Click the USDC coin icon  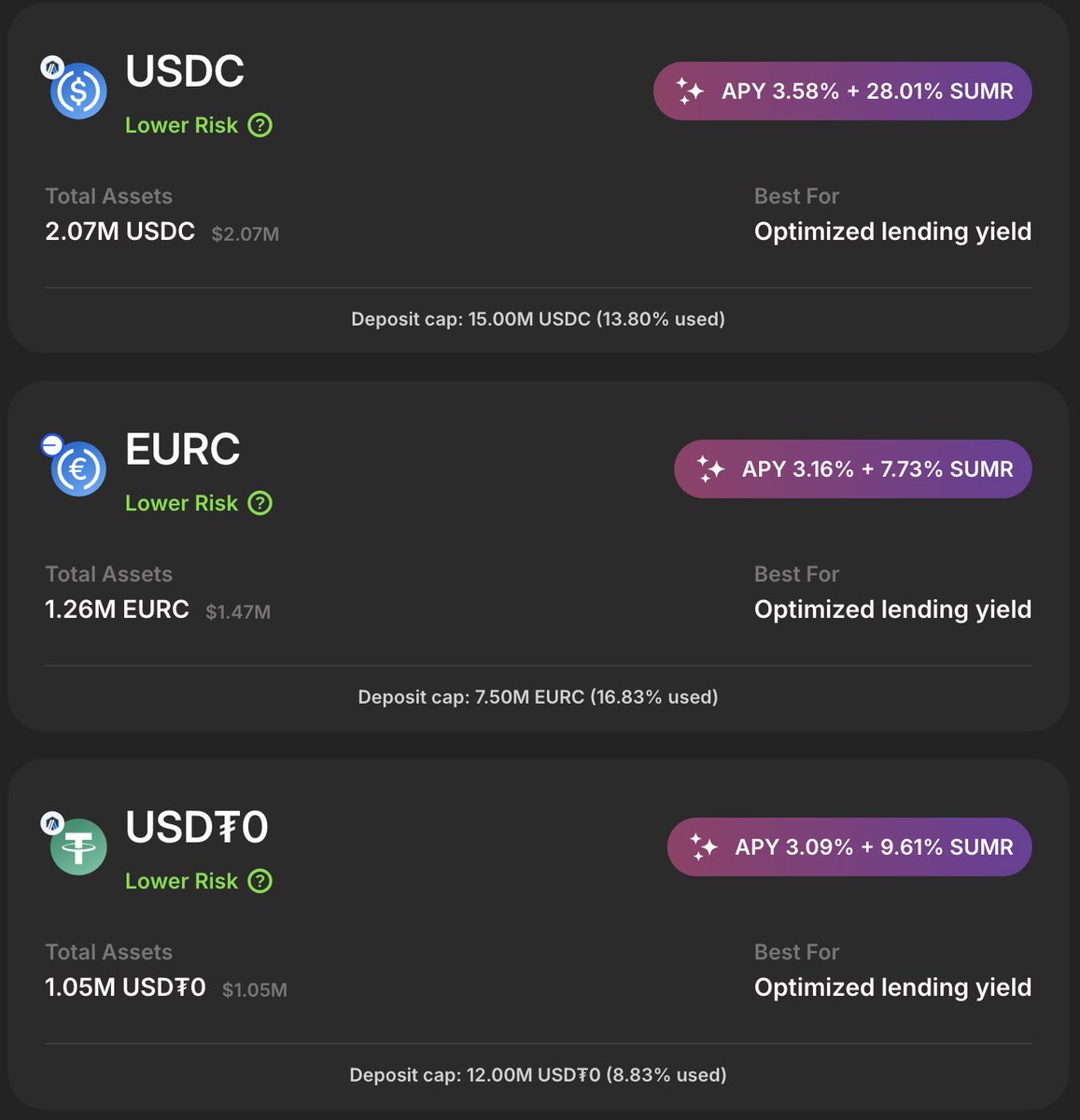click(79, 91)
